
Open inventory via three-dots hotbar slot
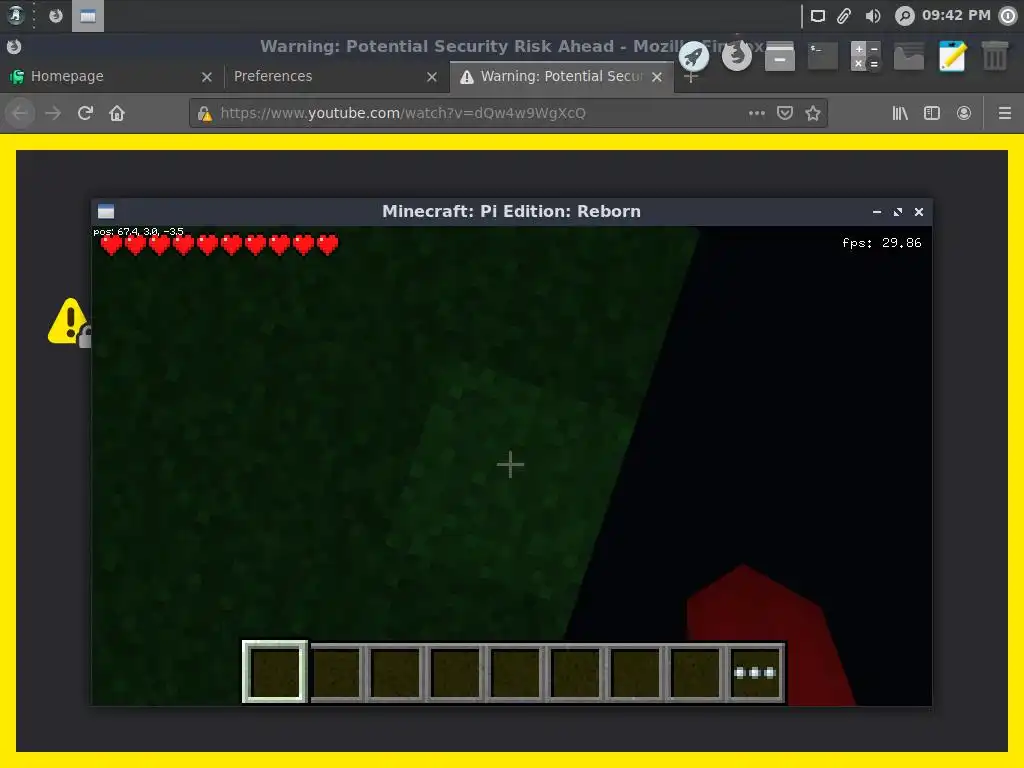[x=756, y=673]
